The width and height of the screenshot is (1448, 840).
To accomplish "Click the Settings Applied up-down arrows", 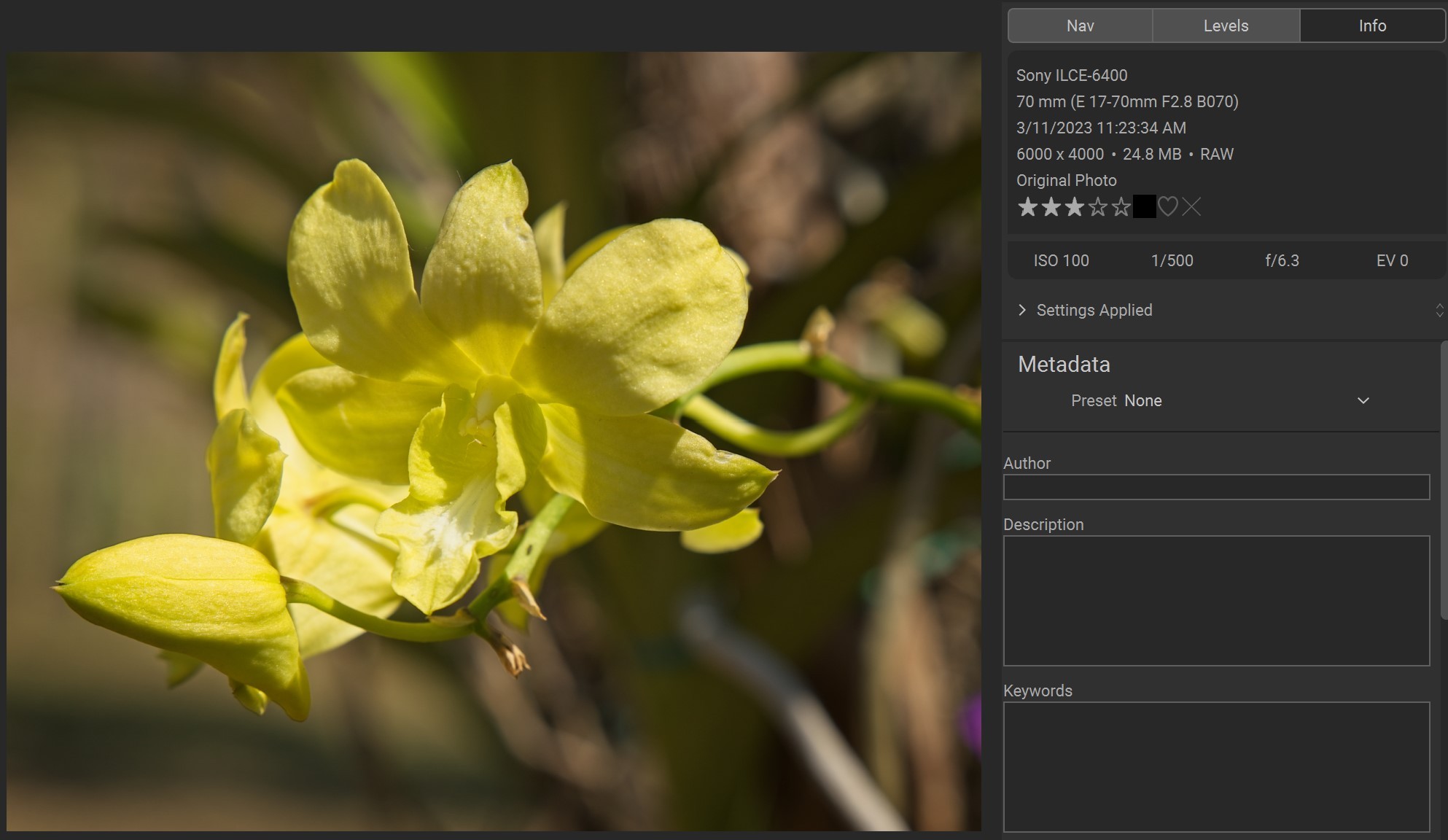I will [x=1439, y=310].
